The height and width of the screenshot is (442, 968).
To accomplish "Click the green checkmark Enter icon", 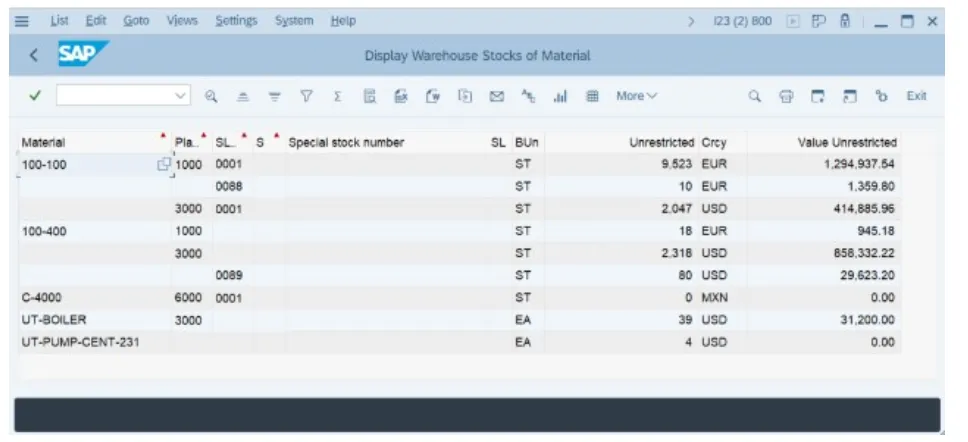I will (x=35, y=96).
